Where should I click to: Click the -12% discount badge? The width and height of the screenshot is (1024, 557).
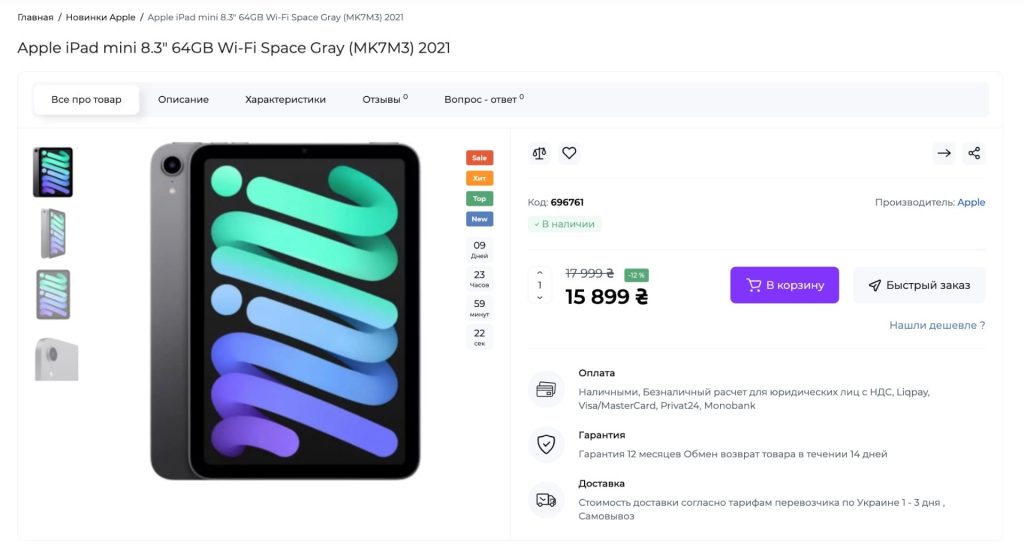[637, 275]
